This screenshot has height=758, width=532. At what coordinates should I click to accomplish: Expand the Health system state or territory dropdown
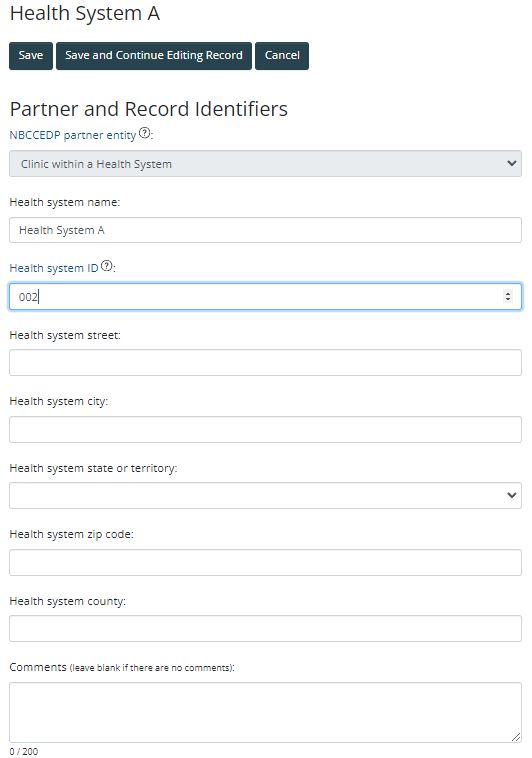click(265, 495)
